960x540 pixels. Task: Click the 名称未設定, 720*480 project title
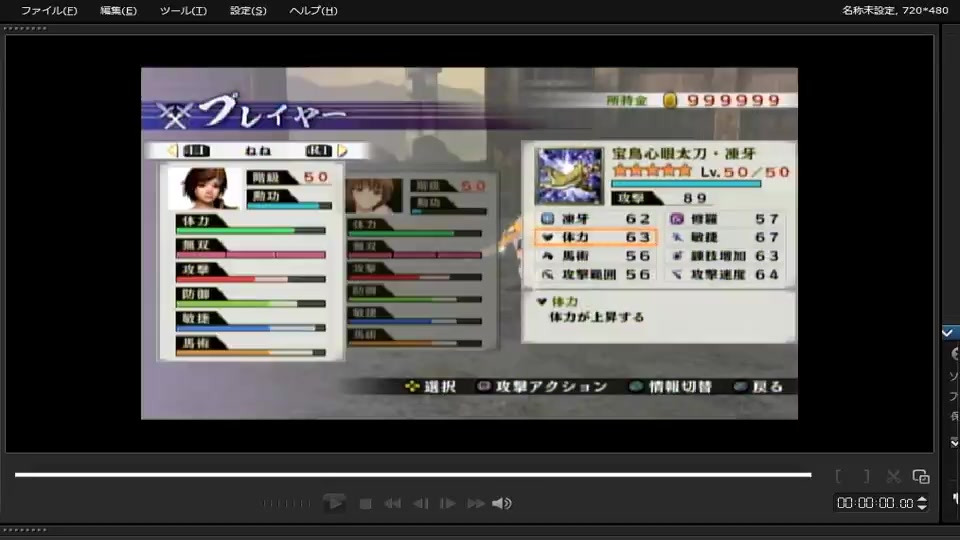click(x=894, y=10)
